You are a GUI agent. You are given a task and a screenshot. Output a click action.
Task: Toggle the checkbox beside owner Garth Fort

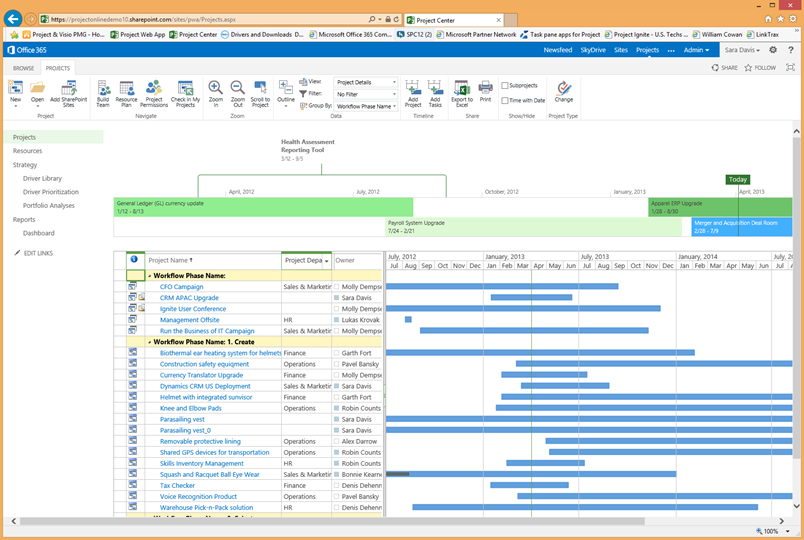tap(337, 353)
